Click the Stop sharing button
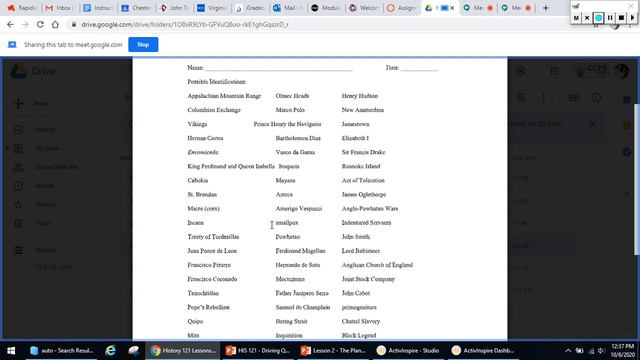The image size is (640, 360). (143, 44)
